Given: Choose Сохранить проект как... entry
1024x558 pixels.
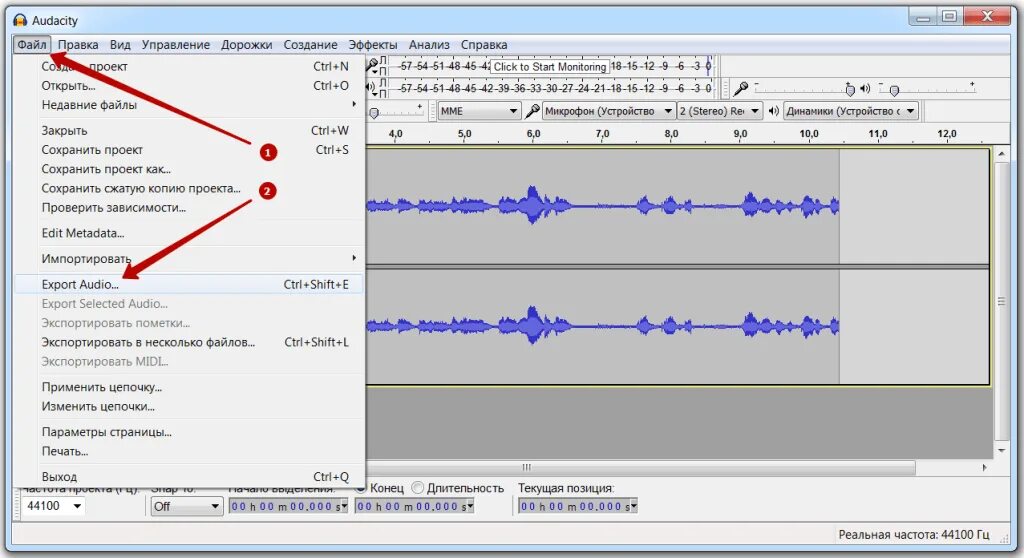Looking at the screenshot, I should [x=189, y=169].
